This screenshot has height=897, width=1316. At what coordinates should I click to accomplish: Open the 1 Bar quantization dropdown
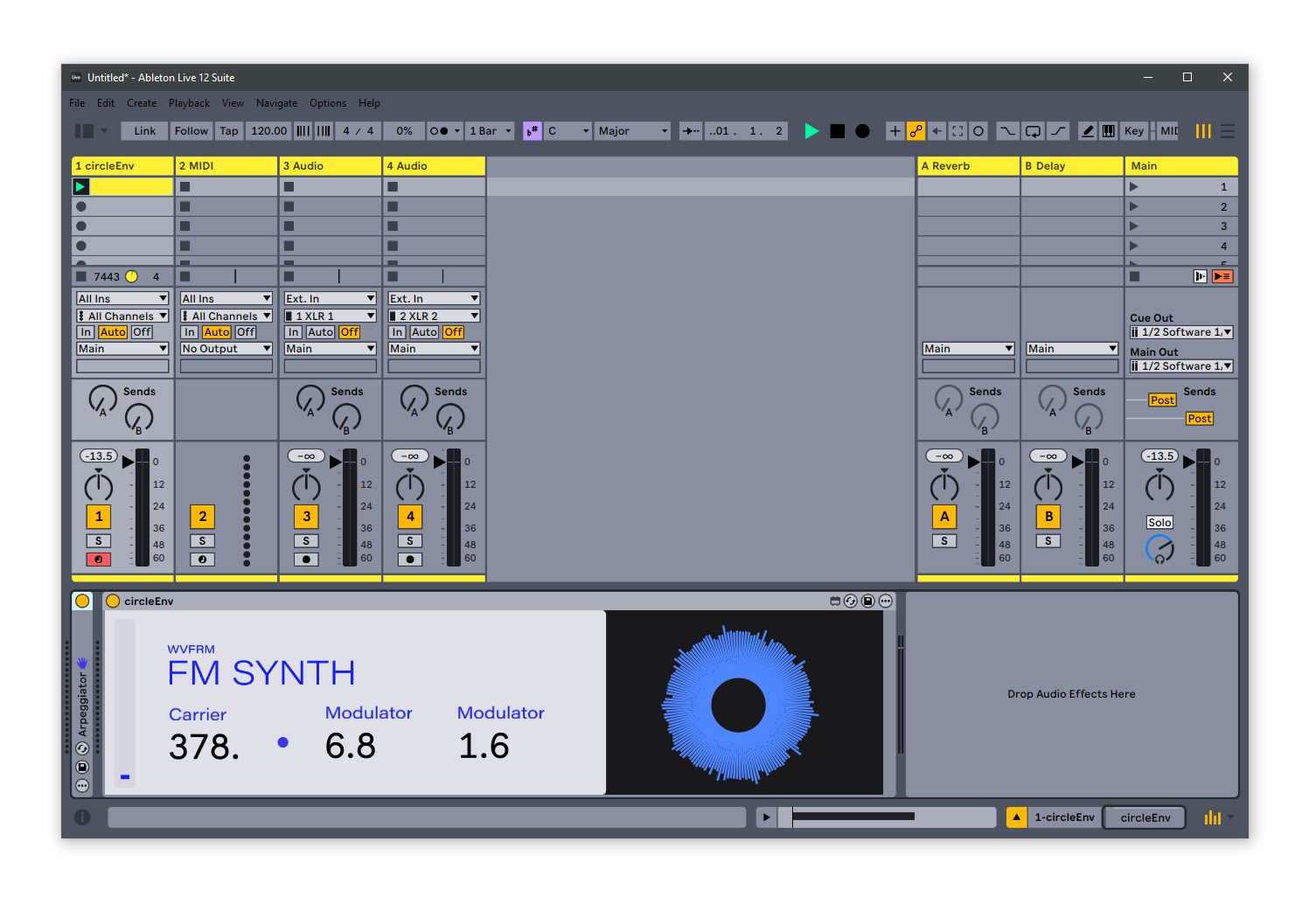[x=491, y=131]
